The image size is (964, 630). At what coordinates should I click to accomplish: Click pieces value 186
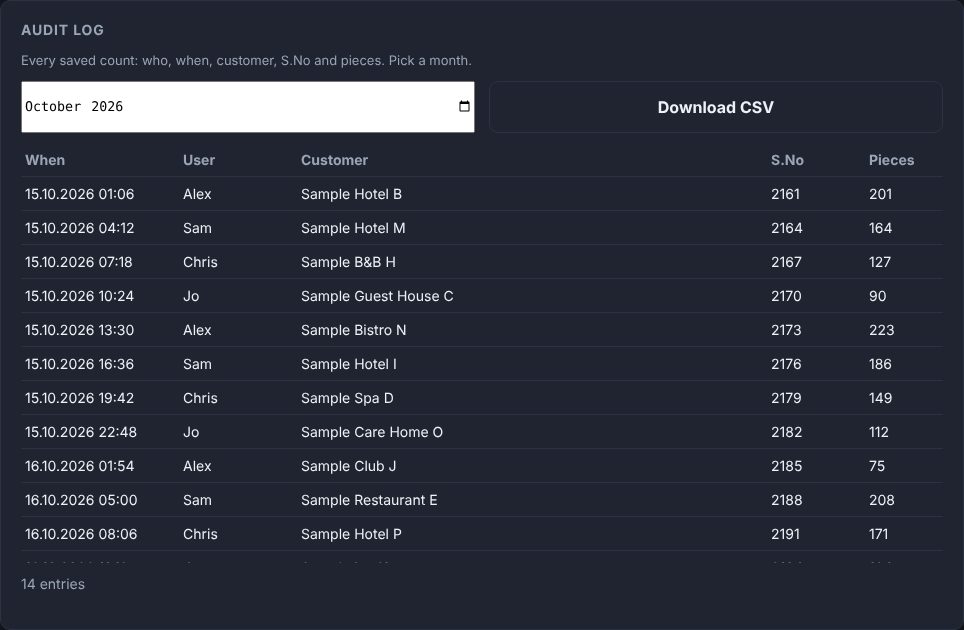click(x=880, y=364)
